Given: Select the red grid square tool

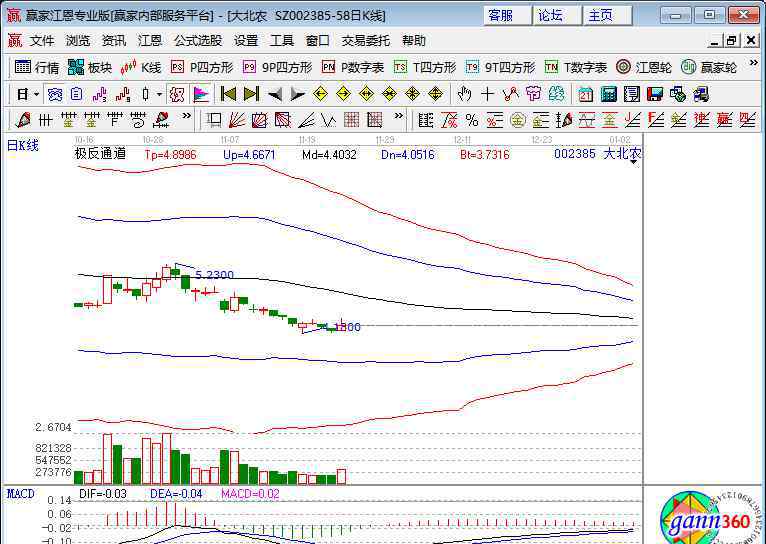Looking at the screenshot, I should tap(352, 120).
